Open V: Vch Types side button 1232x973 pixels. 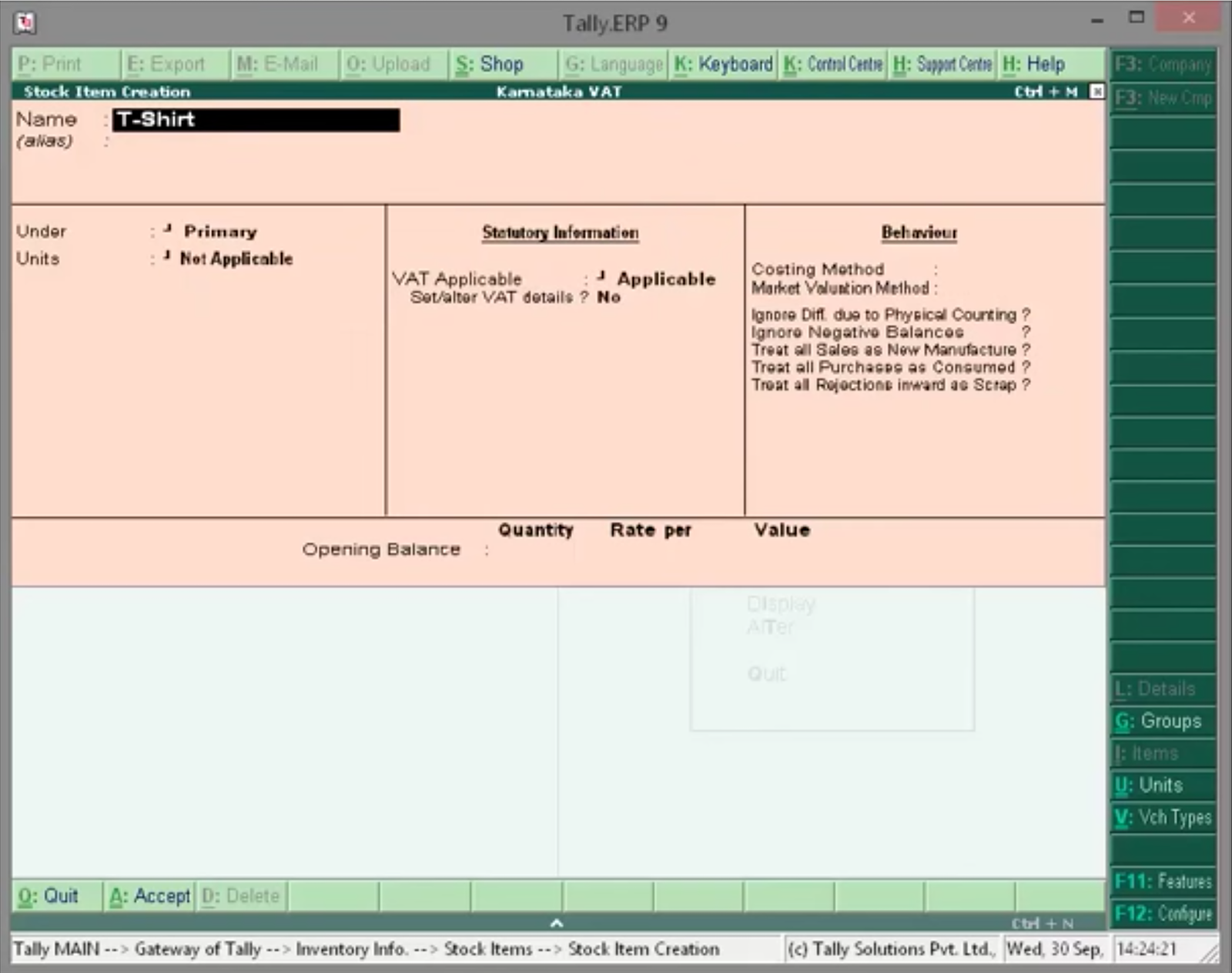click(x=1163, y=818)
